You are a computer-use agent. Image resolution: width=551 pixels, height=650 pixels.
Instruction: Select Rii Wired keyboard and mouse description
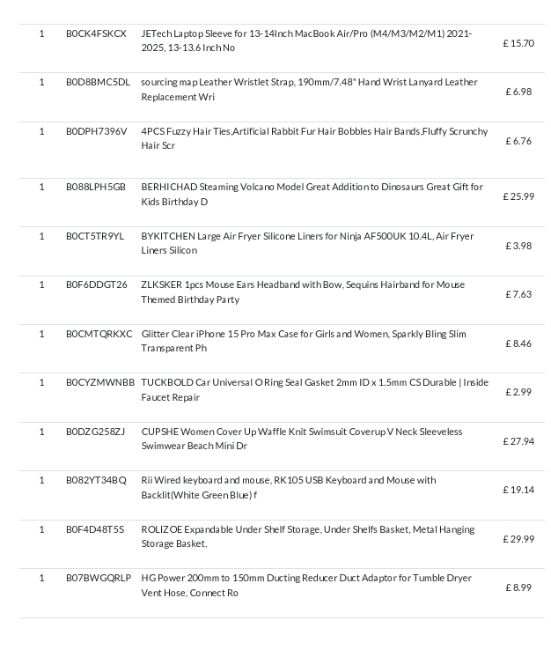[289, 488]
